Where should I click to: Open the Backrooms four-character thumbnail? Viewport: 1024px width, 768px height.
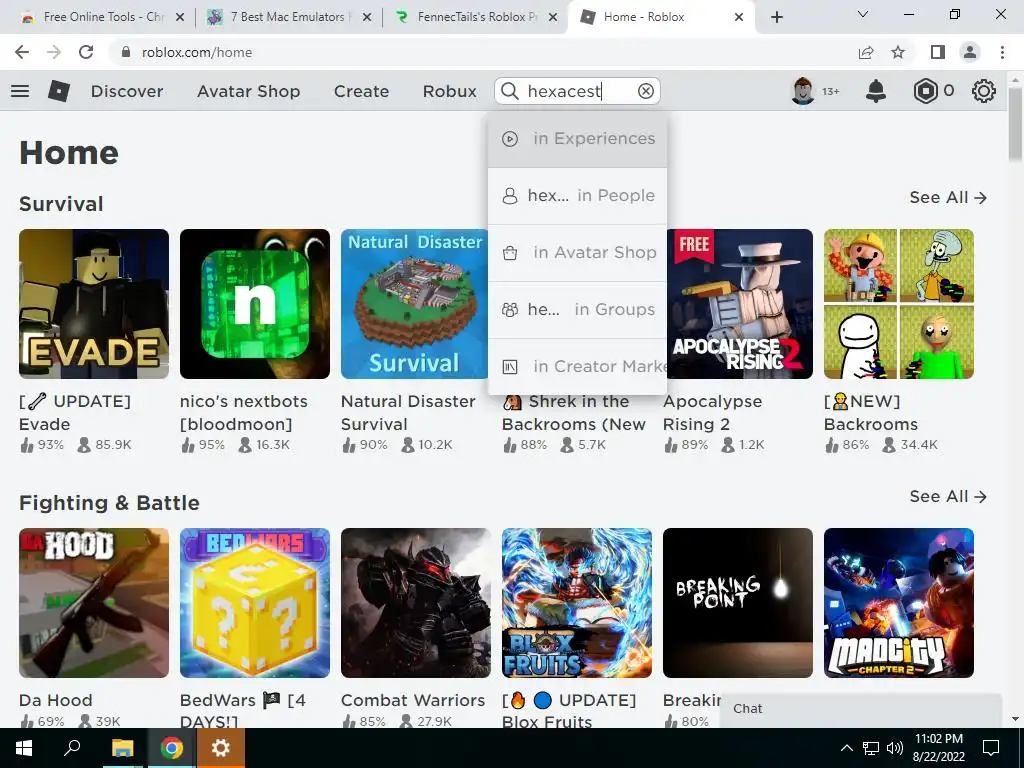pyautogui.click(x=899, y=304)
